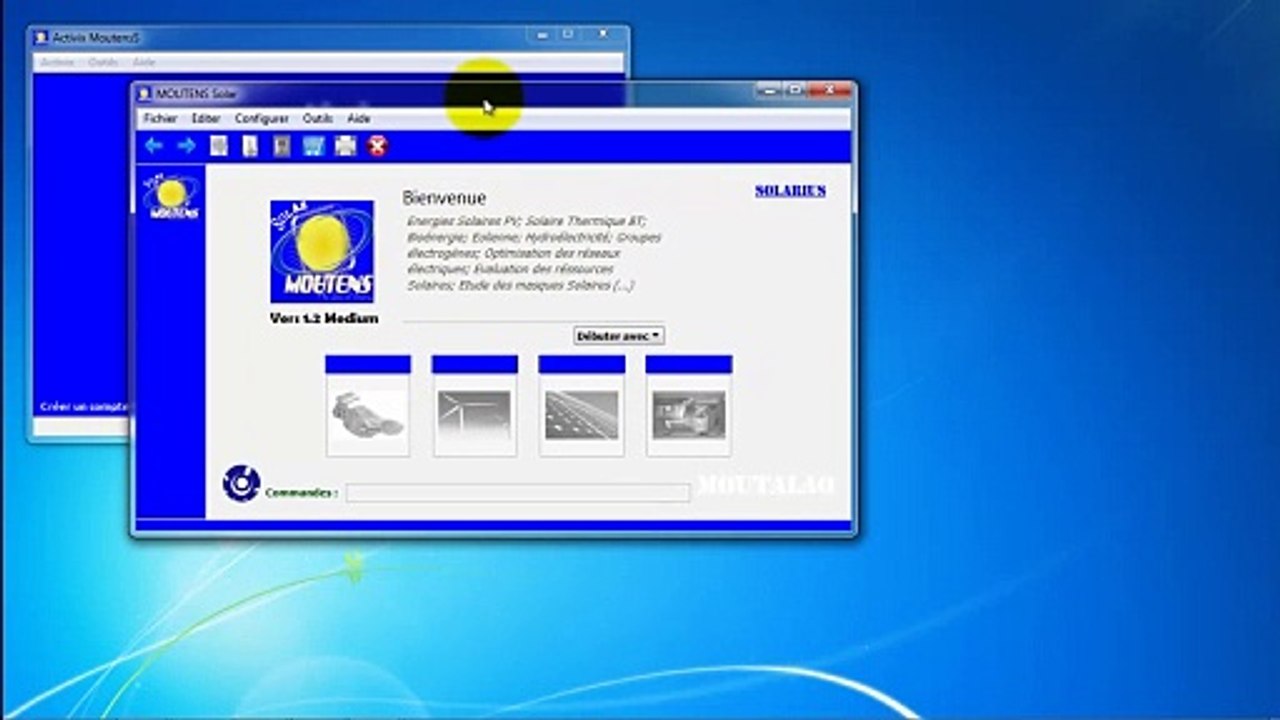This screenshot has height=720, width=1280.
Task: Select the wind turbine module thumbnail
Action: click(474, 406)
